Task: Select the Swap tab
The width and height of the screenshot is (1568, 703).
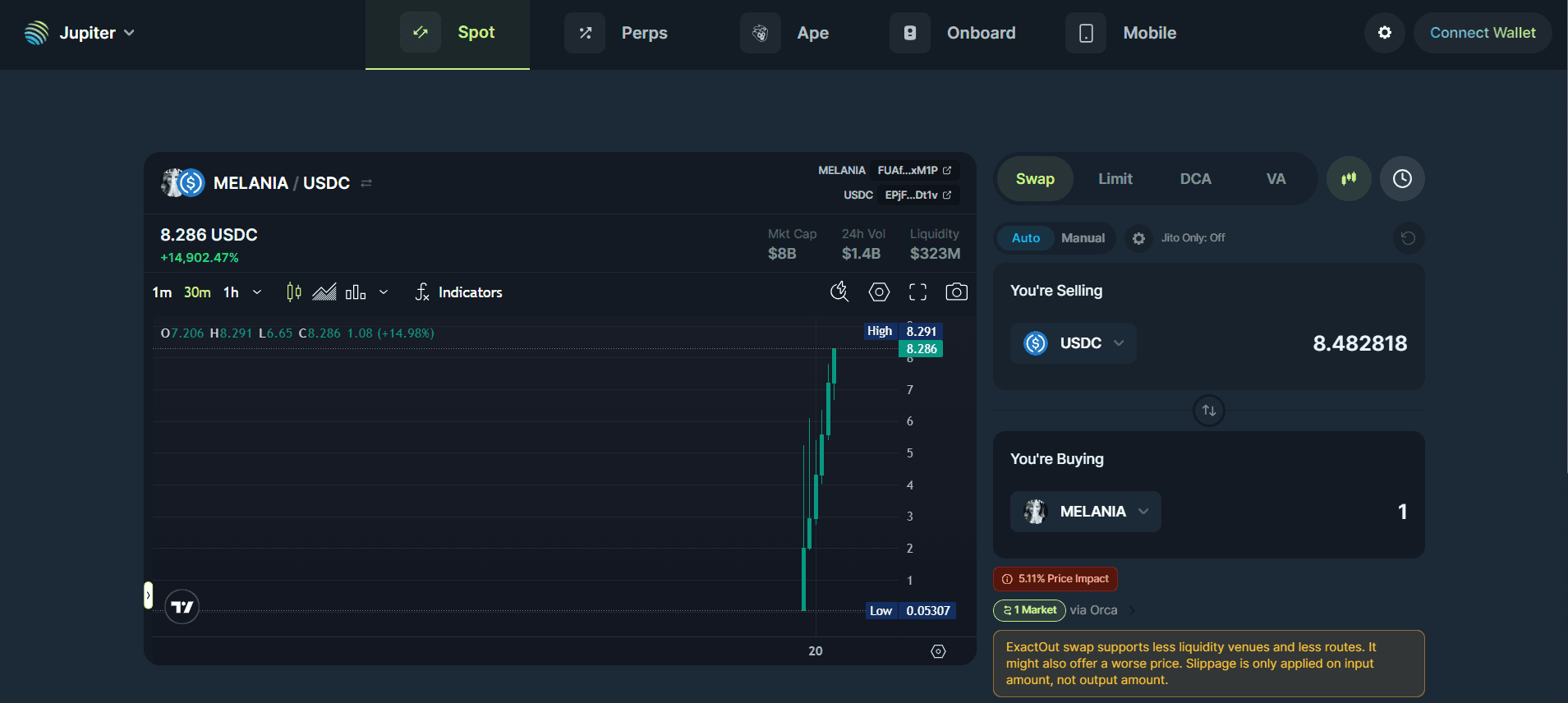Action: (x=1035, y=179)
